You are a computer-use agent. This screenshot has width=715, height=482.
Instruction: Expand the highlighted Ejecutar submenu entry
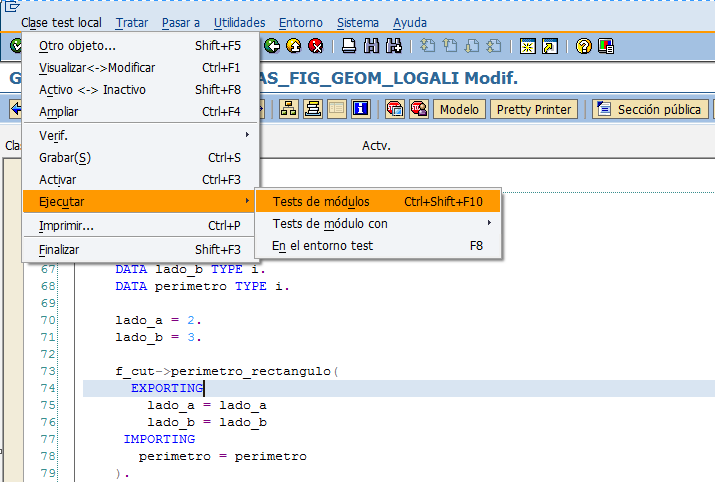(140, 202)
